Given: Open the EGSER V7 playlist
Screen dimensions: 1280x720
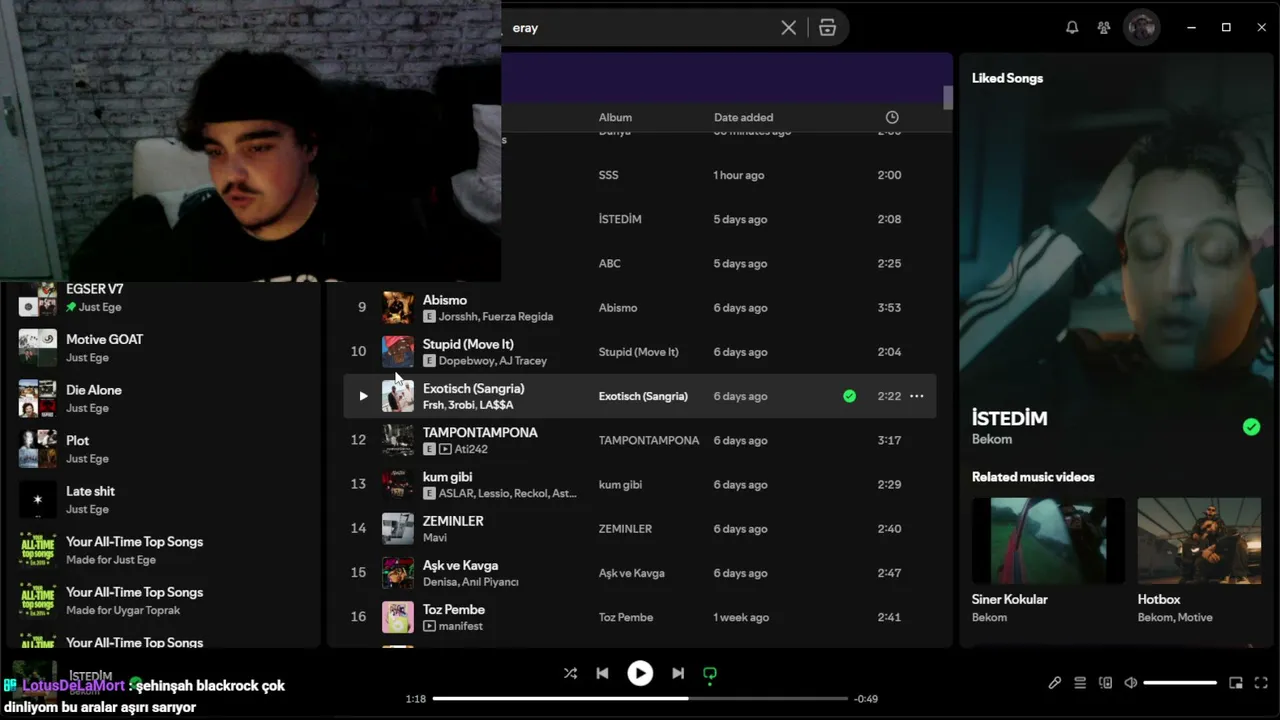Looking at the screenshot, I should point(165,298).
